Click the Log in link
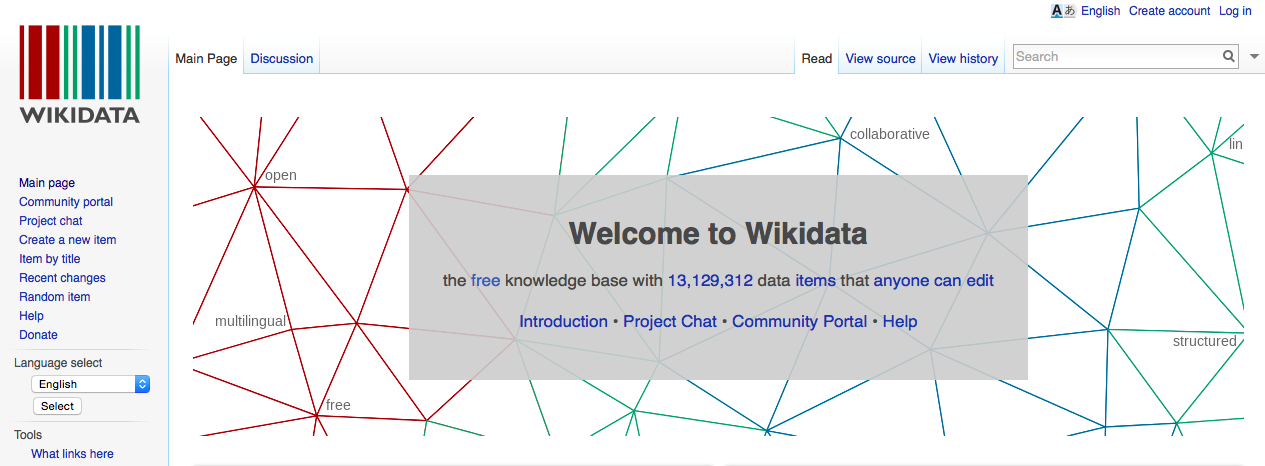The height and width of the screenshot is (466, 1265). (x=1235, y=11)
